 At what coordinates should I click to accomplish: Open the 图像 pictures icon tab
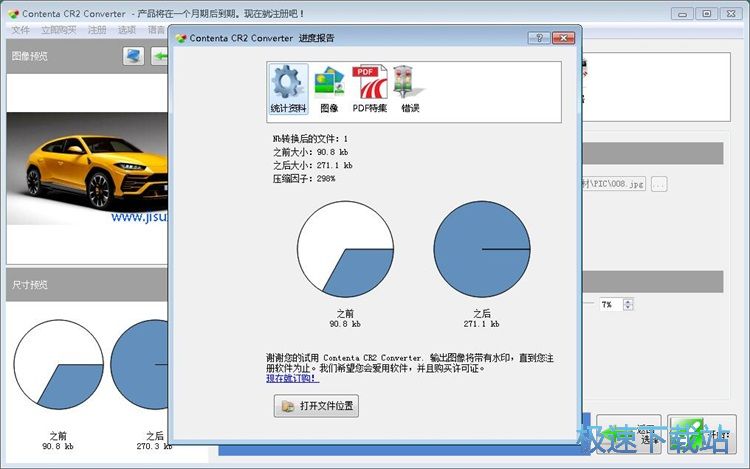(x=329, y=89)
